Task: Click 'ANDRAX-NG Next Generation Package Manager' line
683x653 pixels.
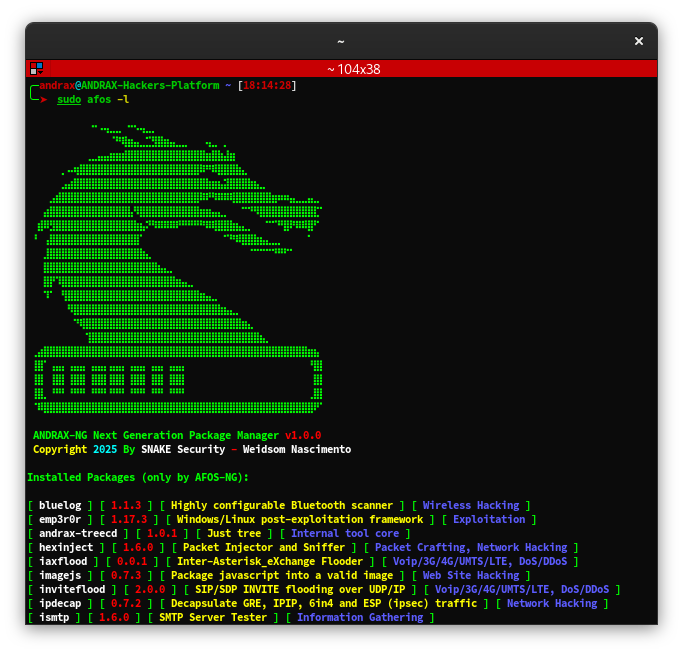Action: pyautogui.click(x=156, y=436)
